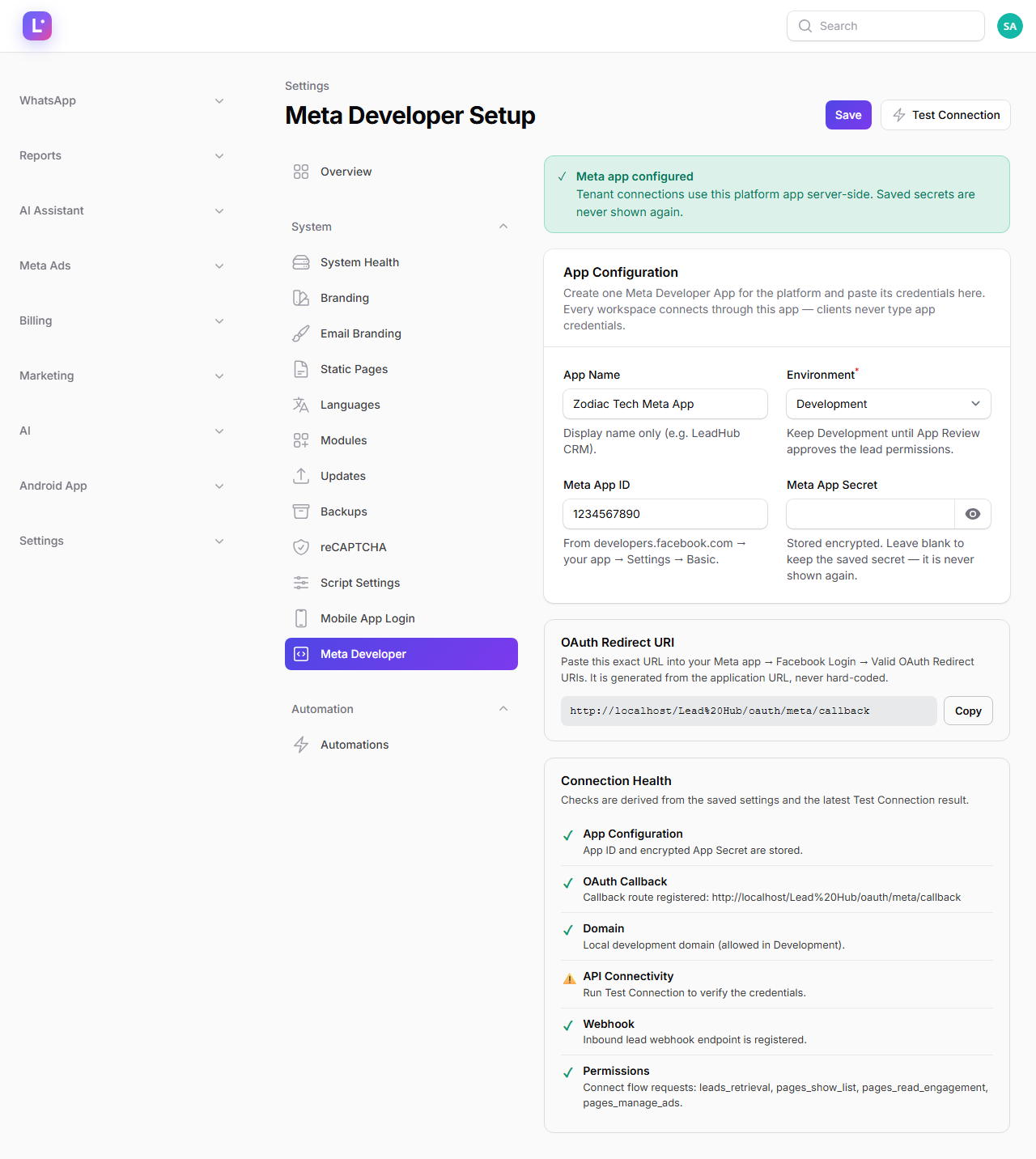Click the App Name input field
1036x1159 pixels.
pos(665,404)
